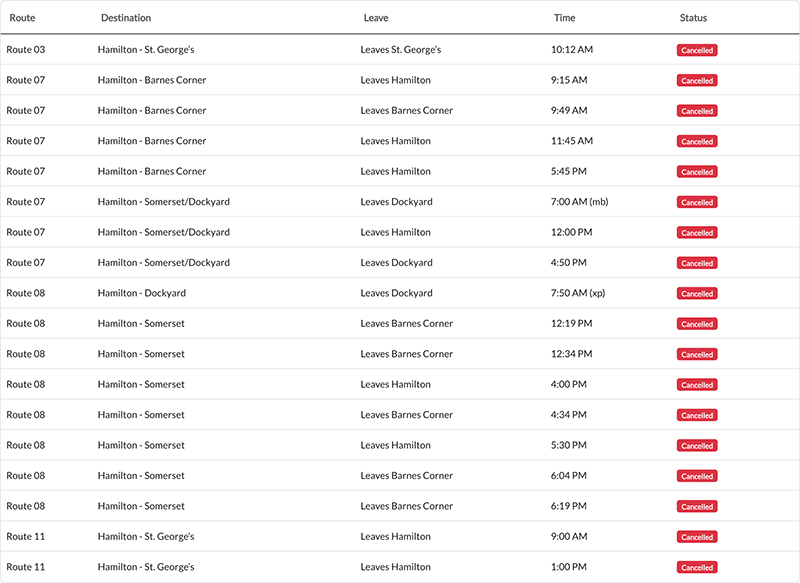Click the 6:04 PM time cell
The image size is (800, 583).
(569, 476)
